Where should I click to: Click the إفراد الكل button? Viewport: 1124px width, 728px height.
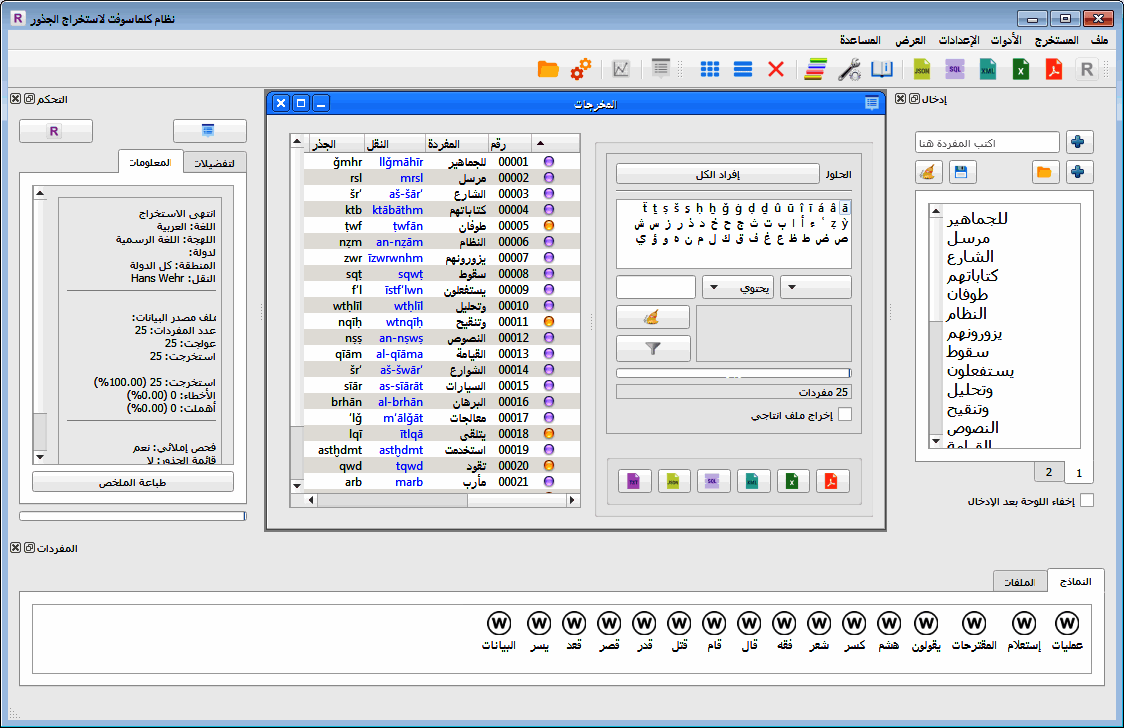point(718,175)
